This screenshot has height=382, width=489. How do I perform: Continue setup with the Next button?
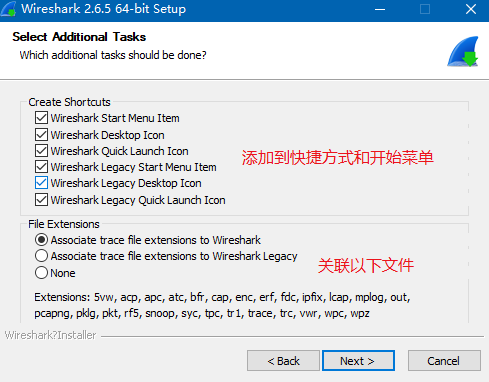358,361
